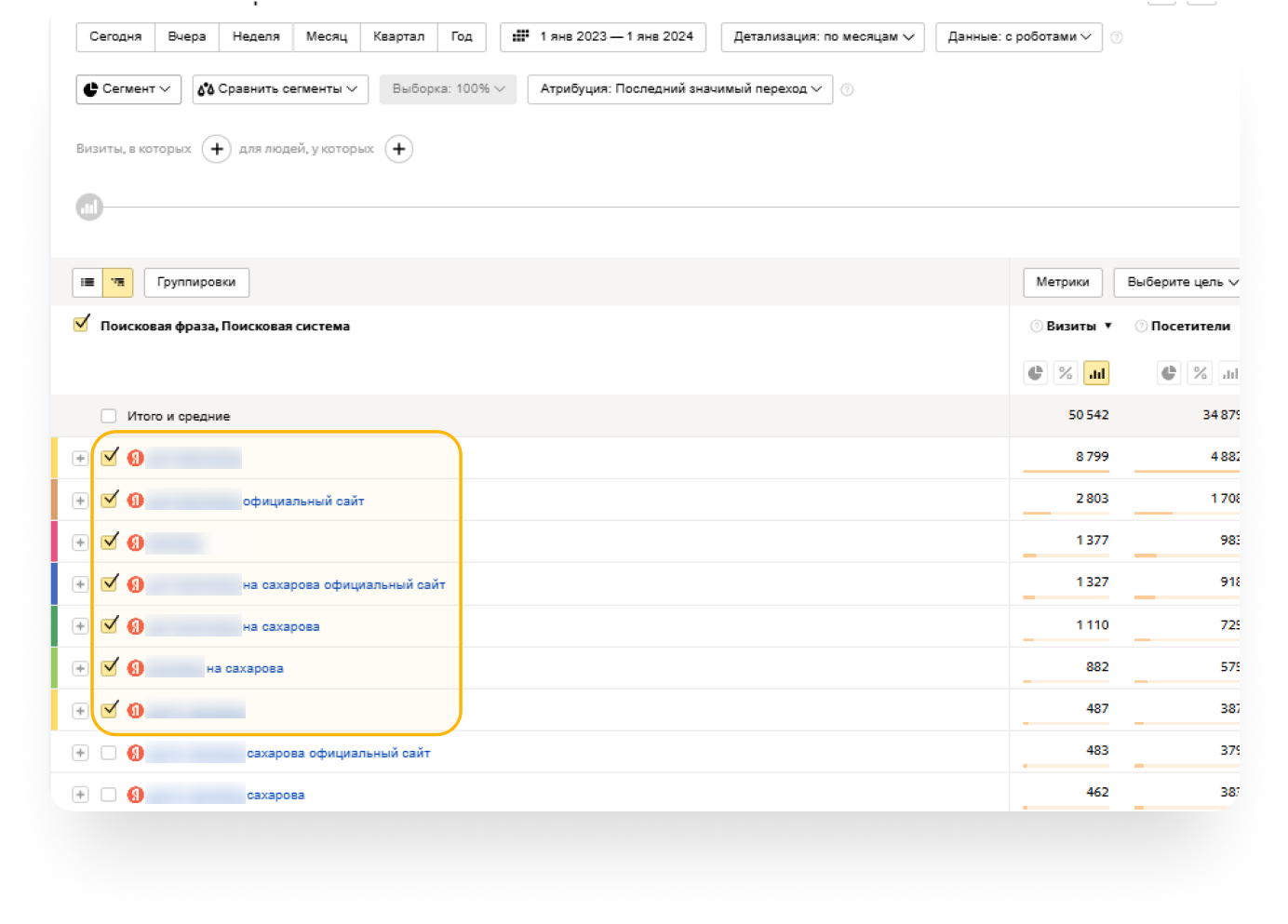Viewport: 1288px width, 924px height.
Task: Select the Вчера period tab
Action: click(187, 37)
